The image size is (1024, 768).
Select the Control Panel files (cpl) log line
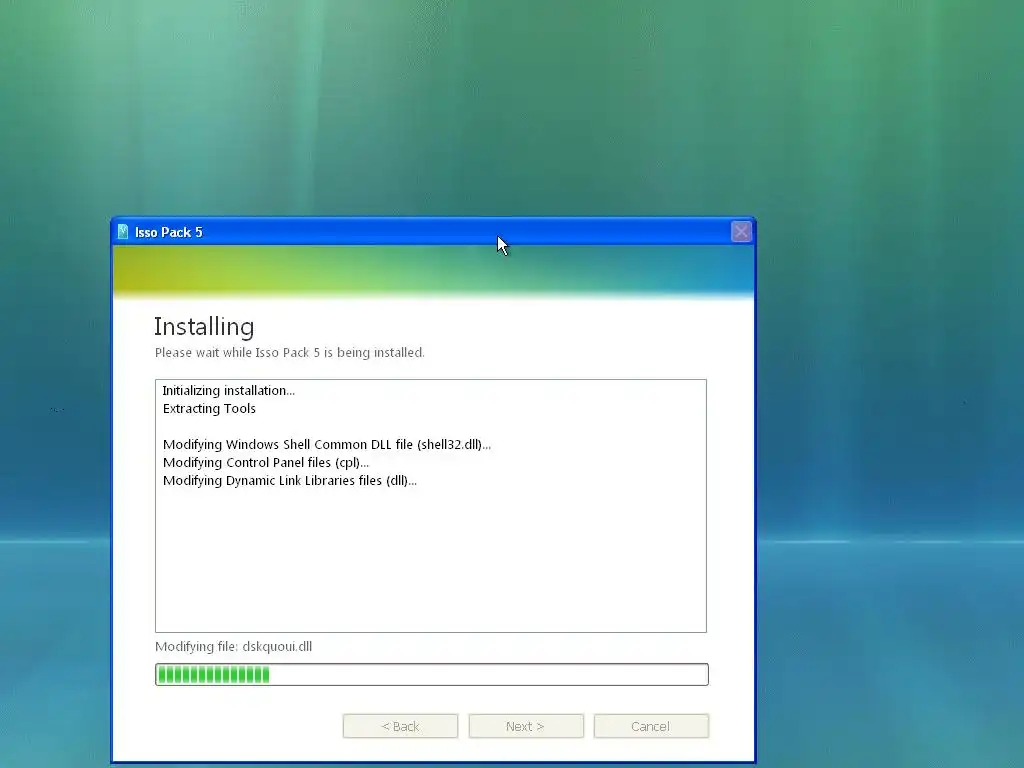[266, 462]
